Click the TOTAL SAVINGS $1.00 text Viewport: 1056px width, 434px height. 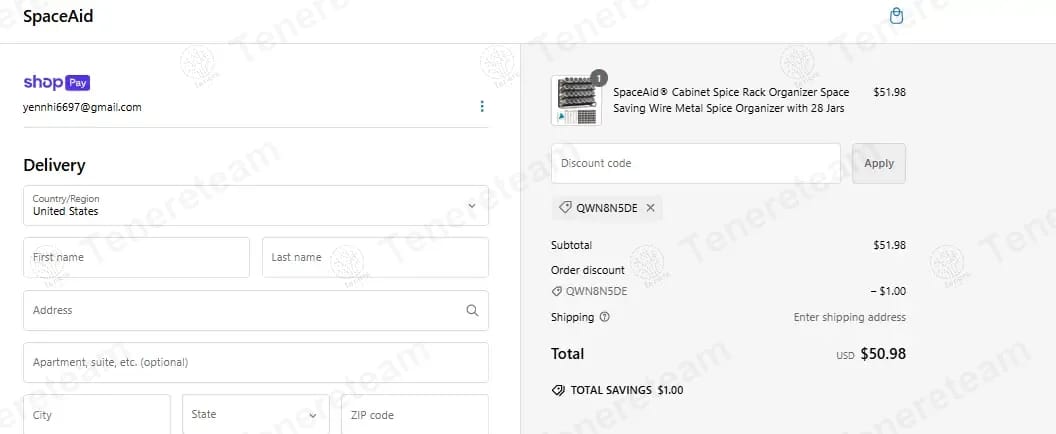[x=627, y=390]
